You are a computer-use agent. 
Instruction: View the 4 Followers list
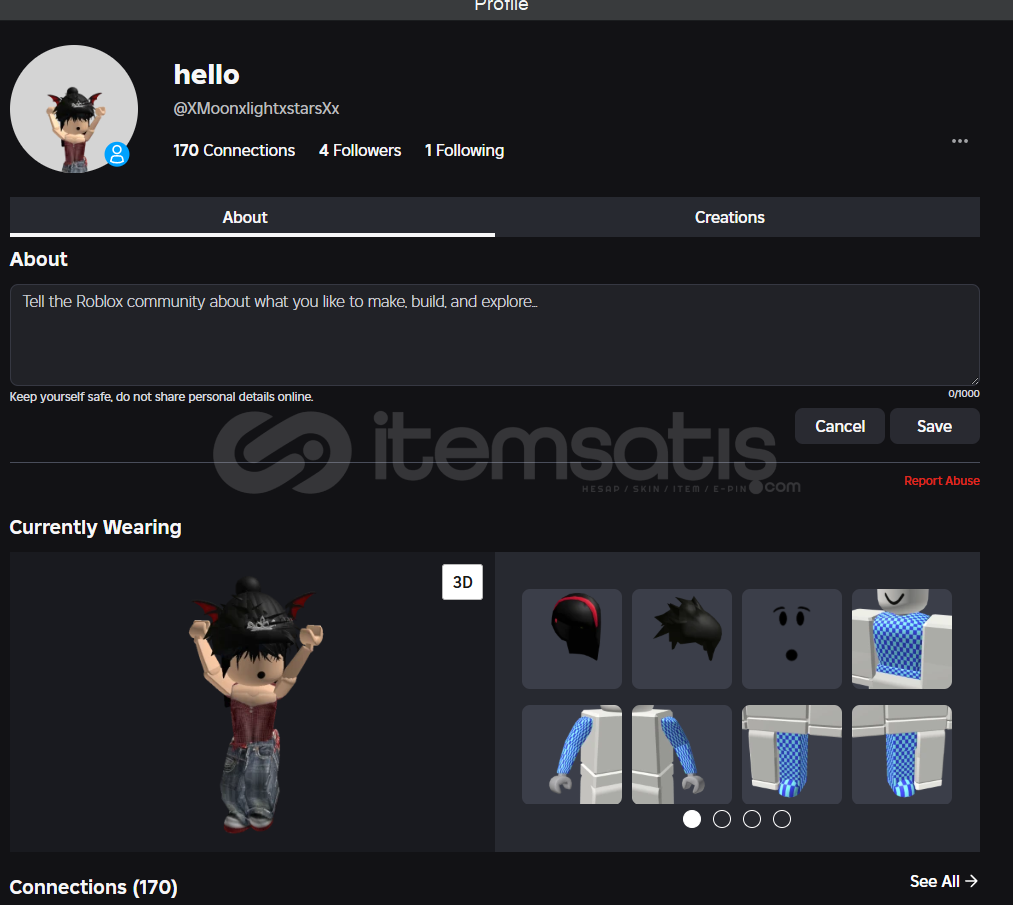[x=360, y=151]
